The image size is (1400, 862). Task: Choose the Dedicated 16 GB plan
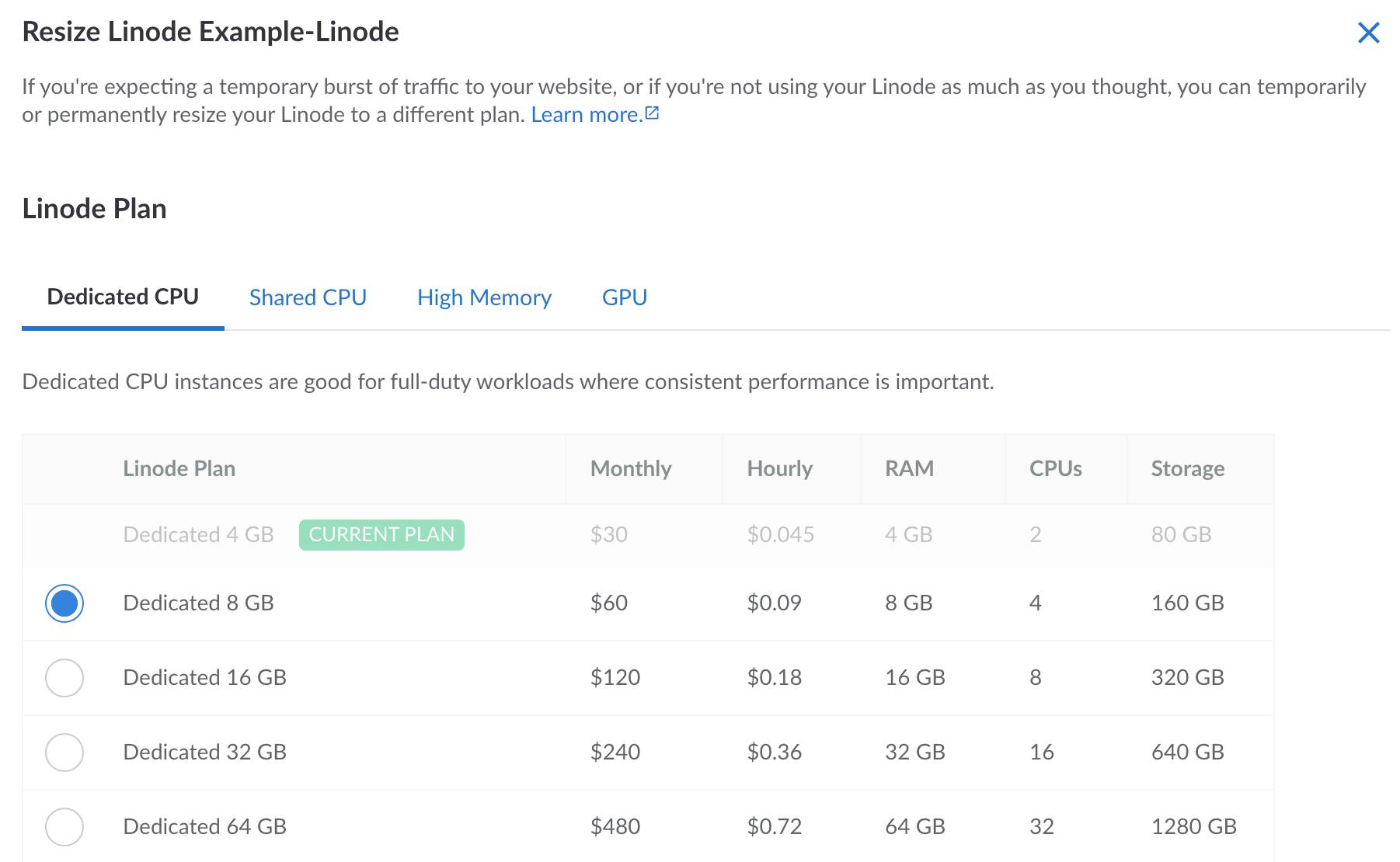(65, 677)
